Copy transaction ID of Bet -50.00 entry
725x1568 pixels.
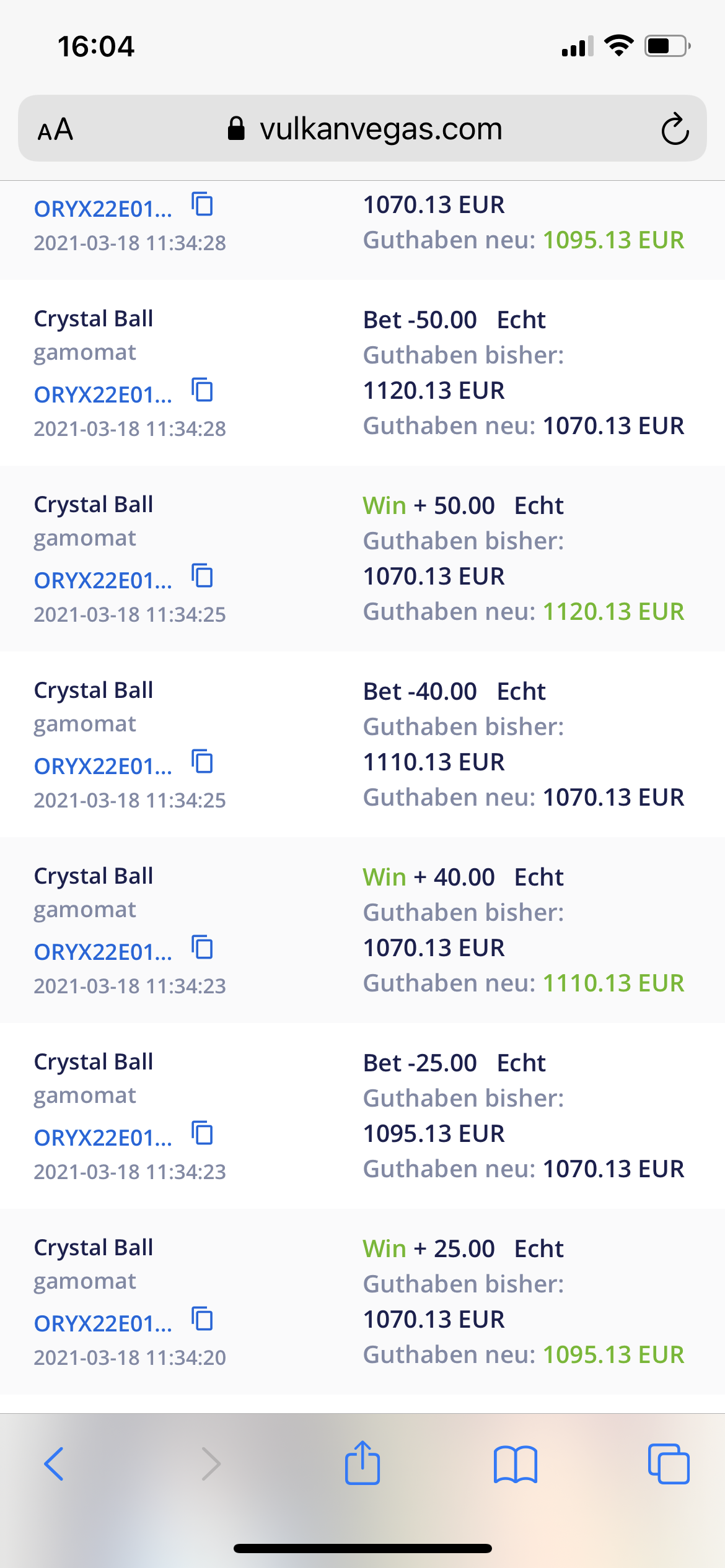(x=203, y=391)
